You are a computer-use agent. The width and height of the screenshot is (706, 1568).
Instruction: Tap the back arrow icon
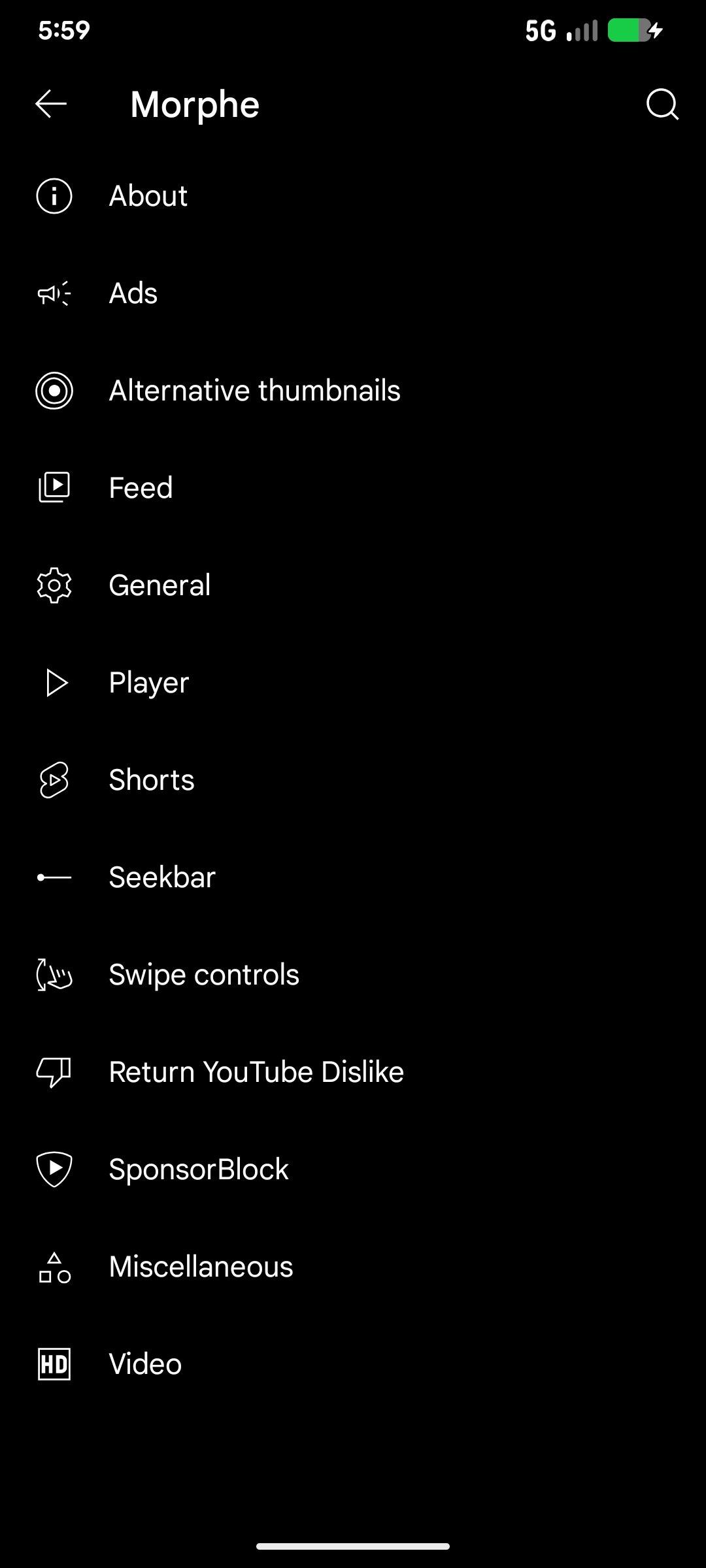pyautogui.click(x=51, y=104)
